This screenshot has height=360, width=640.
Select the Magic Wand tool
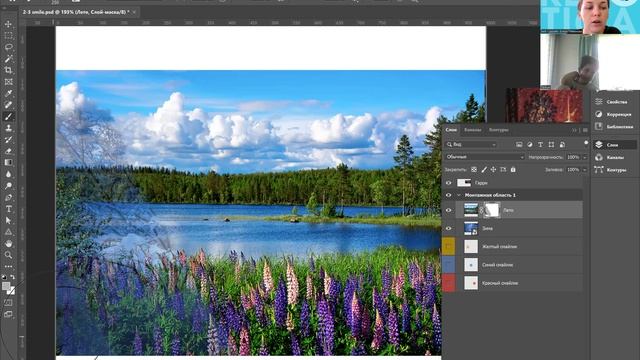(x=8, y=59)
